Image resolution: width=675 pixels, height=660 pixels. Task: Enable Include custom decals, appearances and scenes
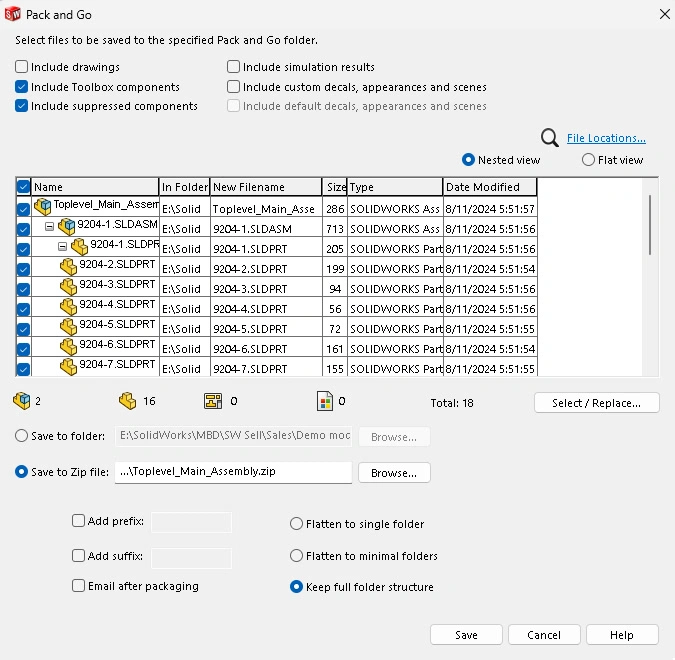[x=233, y=87]
